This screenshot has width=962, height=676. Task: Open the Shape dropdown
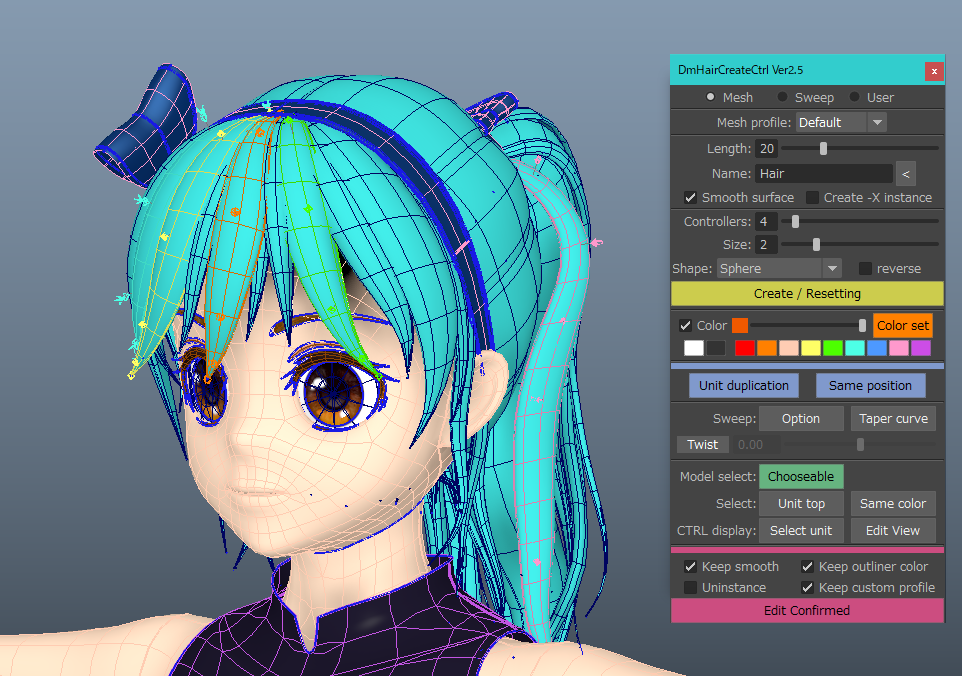tap(779, 269)
